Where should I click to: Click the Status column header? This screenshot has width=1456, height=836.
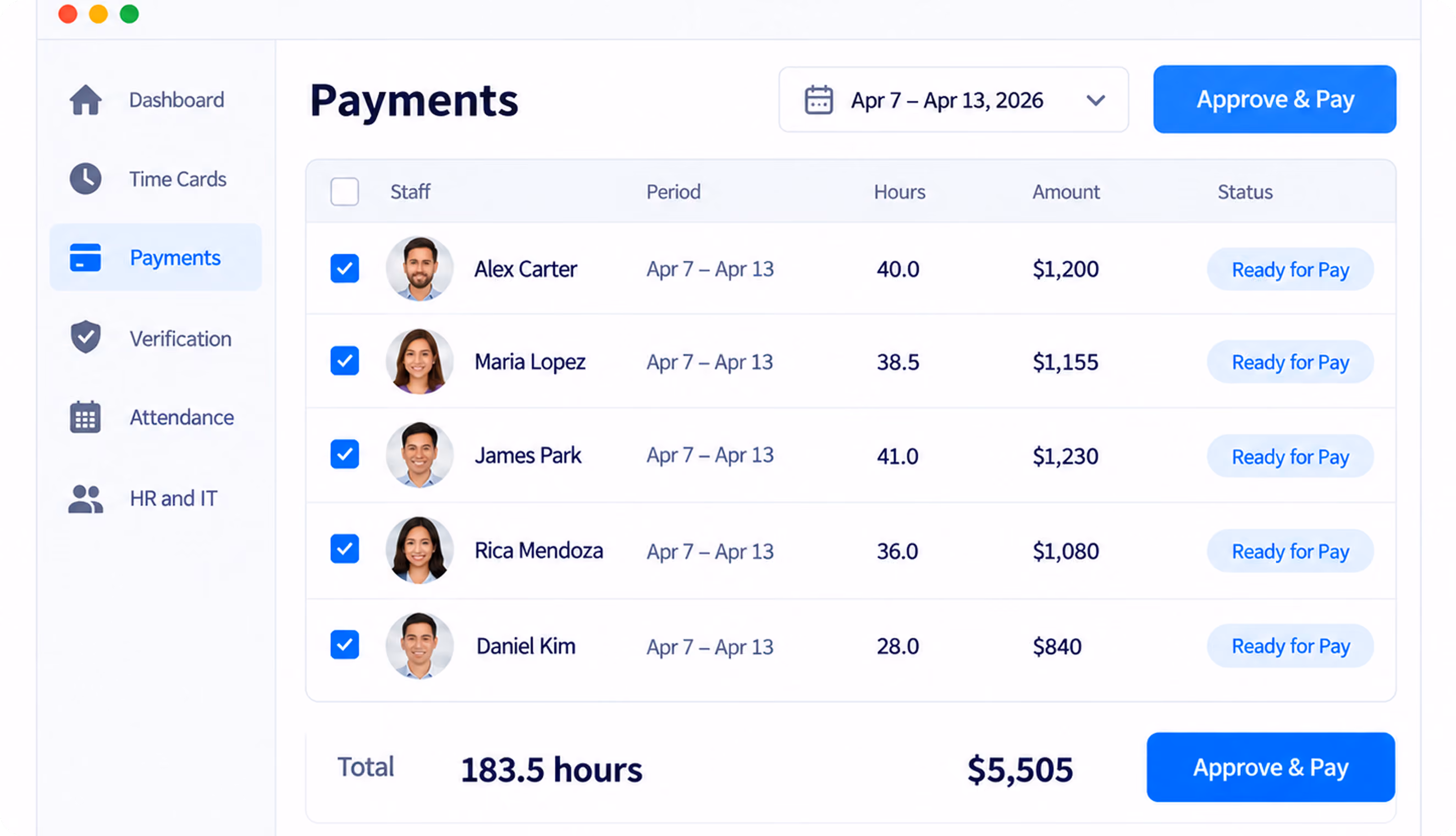tap(1245, 192)
